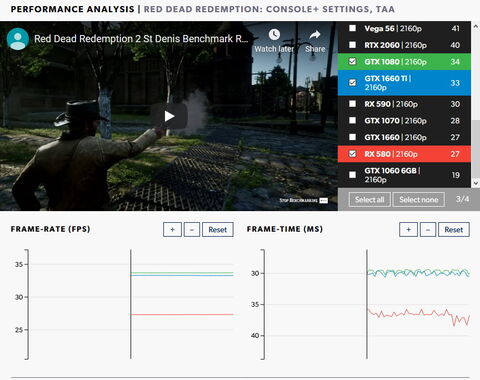Reset the frame-rate graph

click(218, 230)
